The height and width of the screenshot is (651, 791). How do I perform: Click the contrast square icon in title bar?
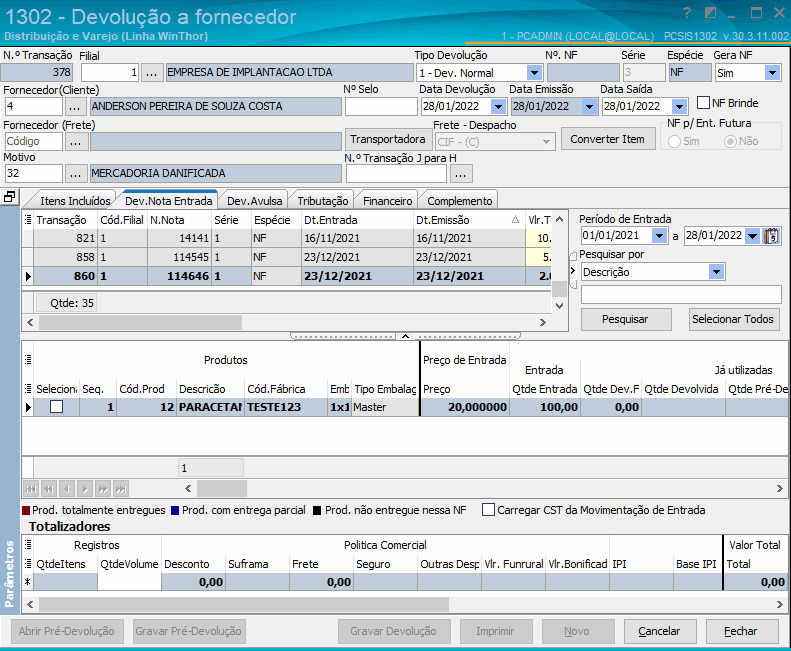coord(710,13)
